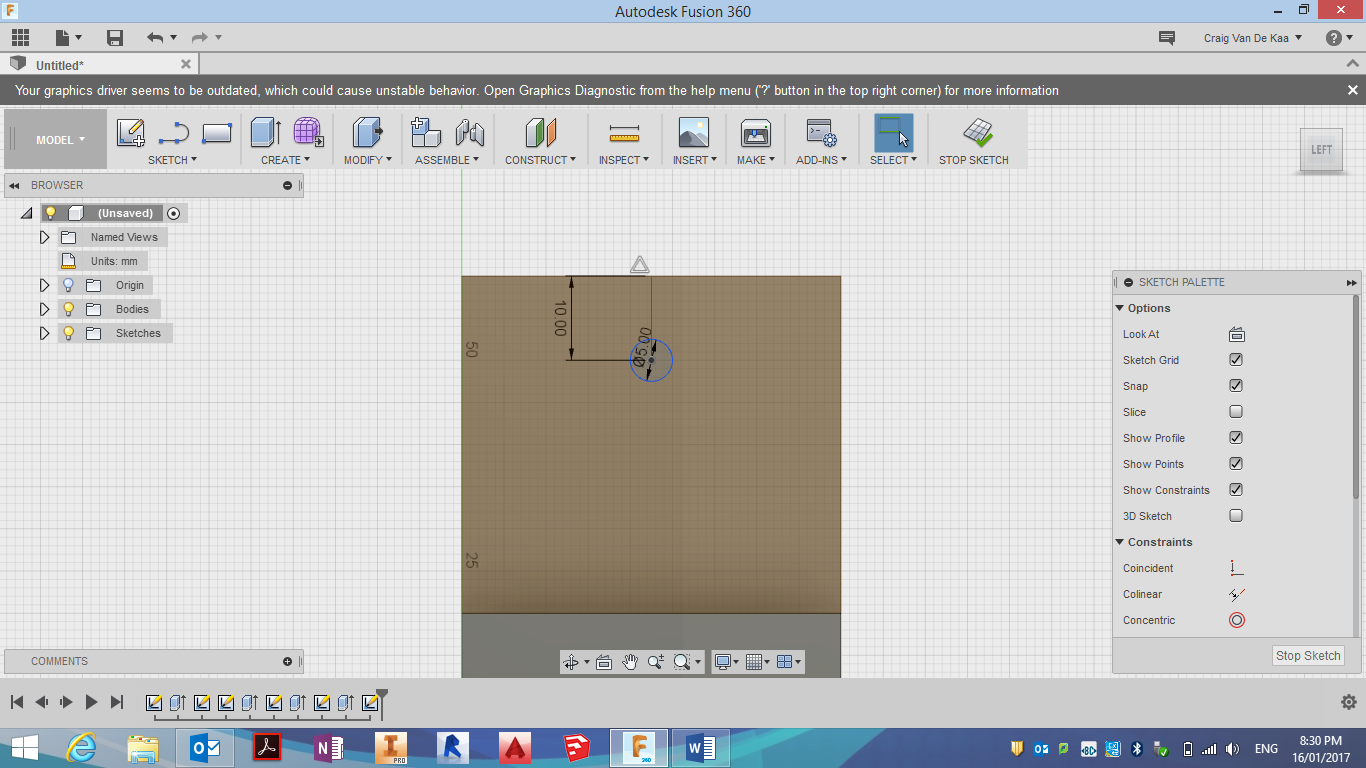Toggle the Show Points checkbox
Image resolution: width=1366 pixels, height=768 pixels.
pos(1236,464)
